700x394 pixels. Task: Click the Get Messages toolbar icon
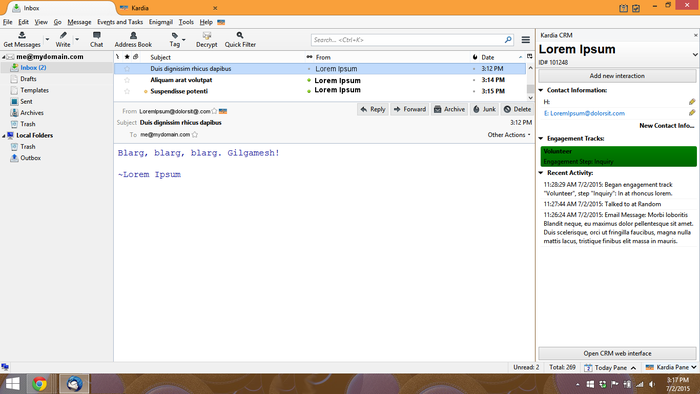(22, 35)
